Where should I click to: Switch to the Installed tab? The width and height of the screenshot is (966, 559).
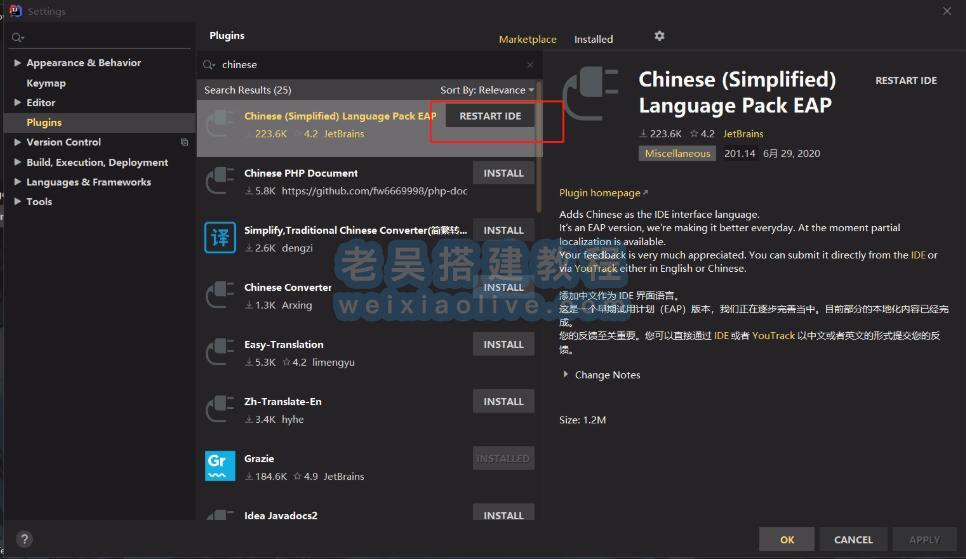(593, 39)
